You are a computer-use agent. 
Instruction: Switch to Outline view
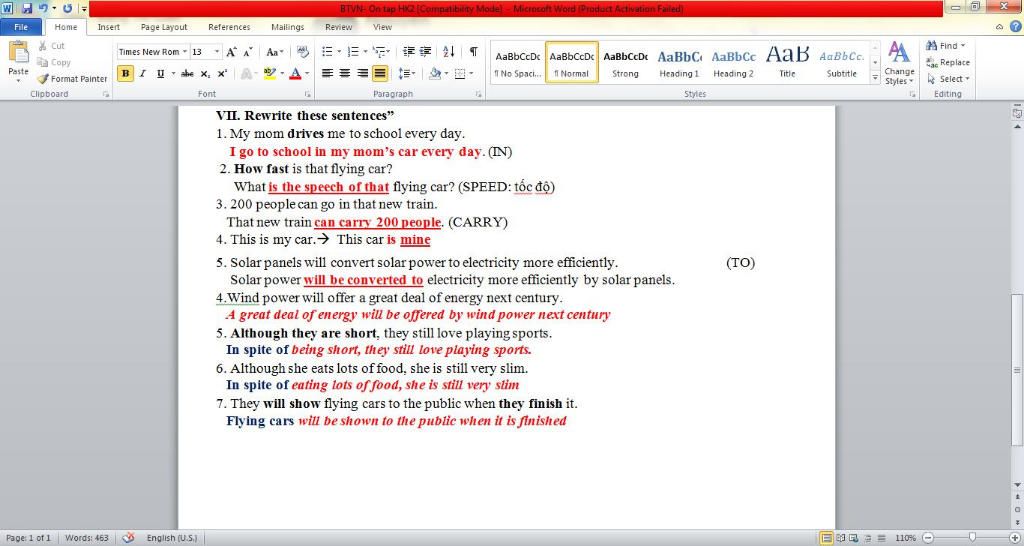(866, 538)
